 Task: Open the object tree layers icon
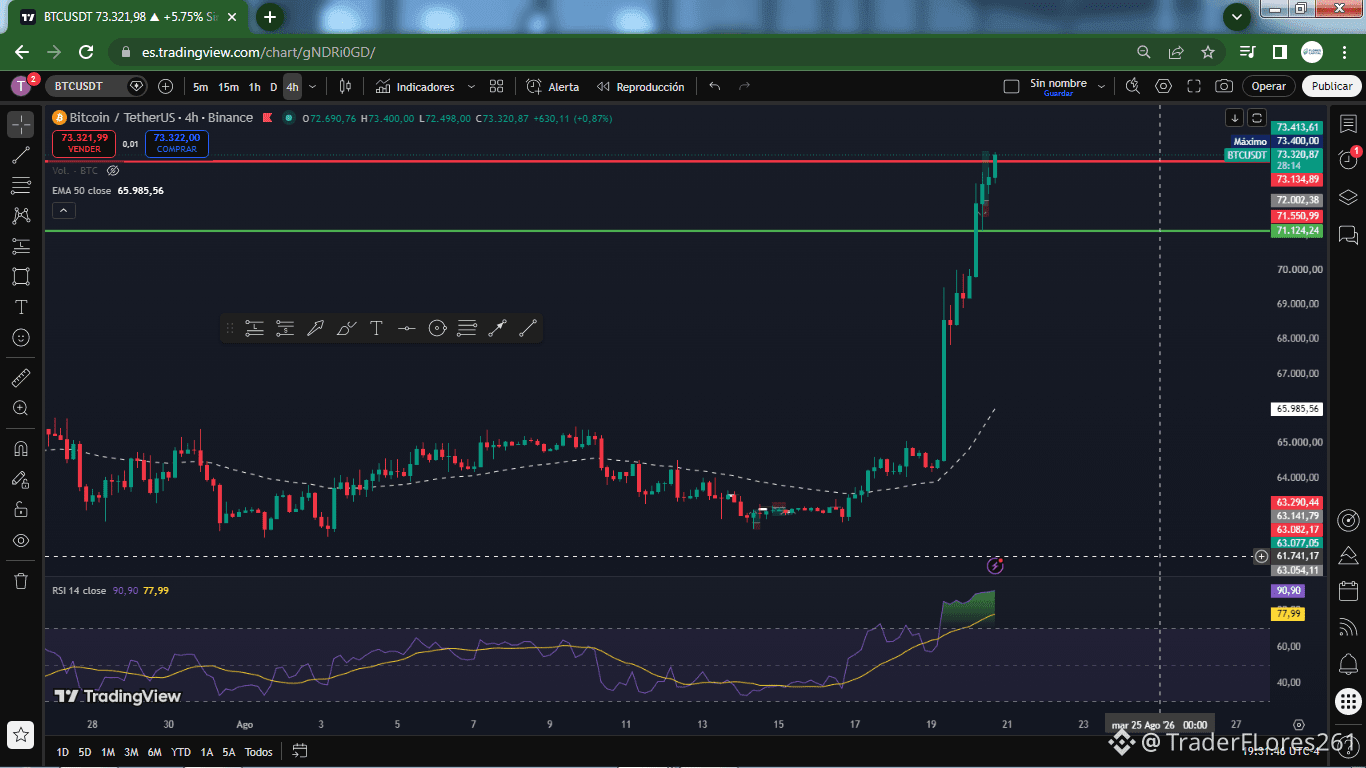(x=1348, y=197)
